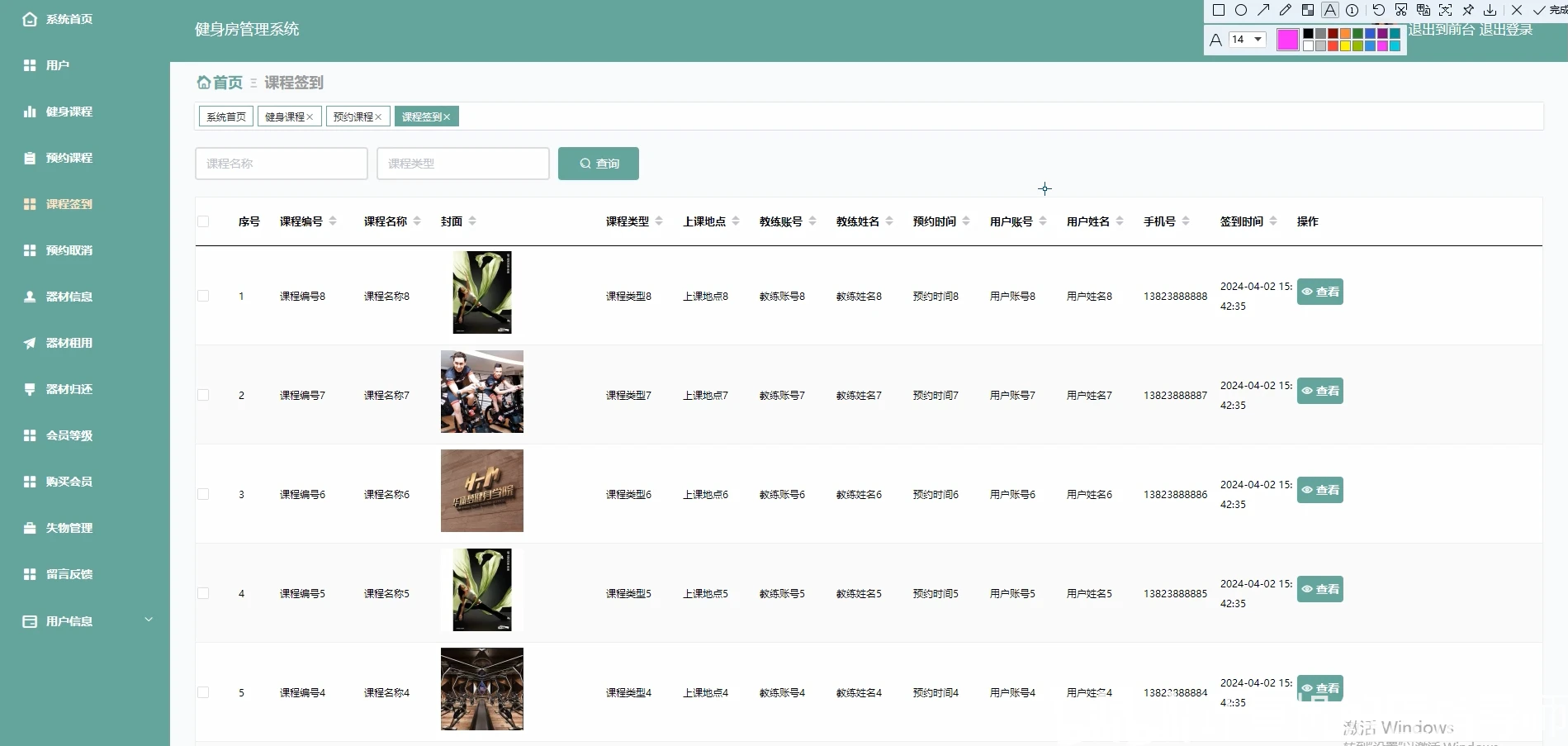Click the undo icon in screenshot toolbar
Screen dimensions: 1568x746
[1378, 10]
